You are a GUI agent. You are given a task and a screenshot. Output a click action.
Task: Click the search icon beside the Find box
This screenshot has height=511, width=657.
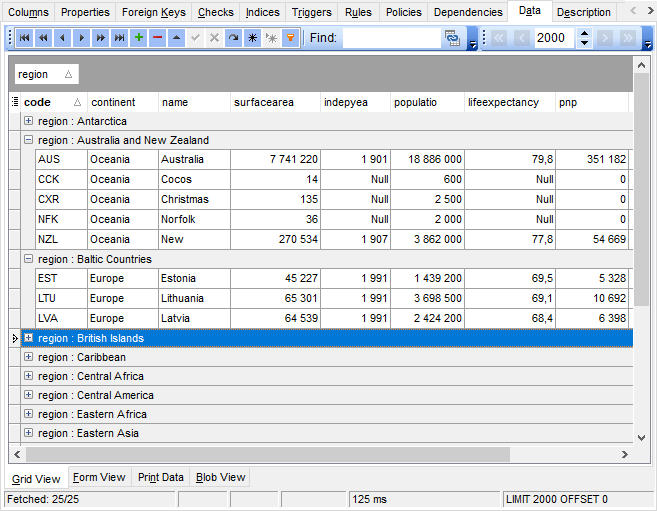(452, 38)
